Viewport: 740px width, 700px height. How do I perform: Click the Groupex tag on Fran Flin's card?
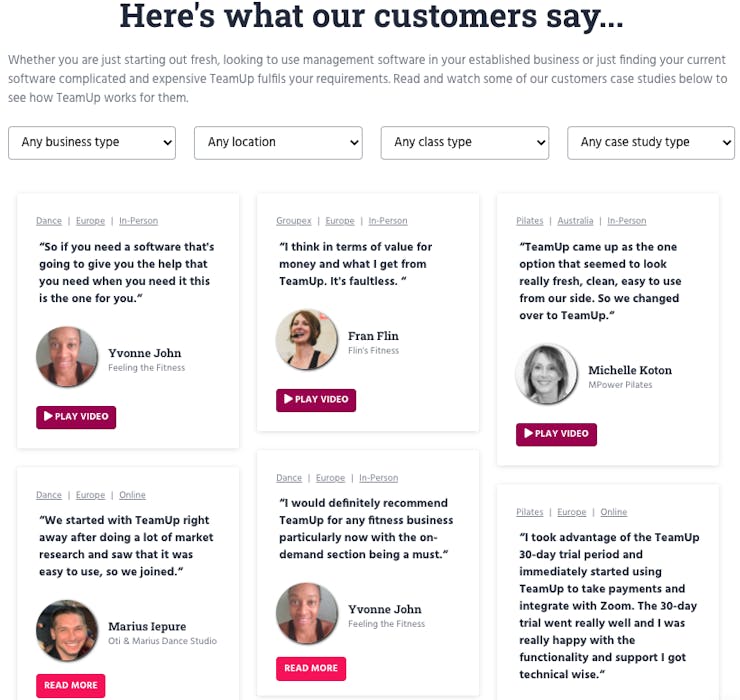click(291, 221)
